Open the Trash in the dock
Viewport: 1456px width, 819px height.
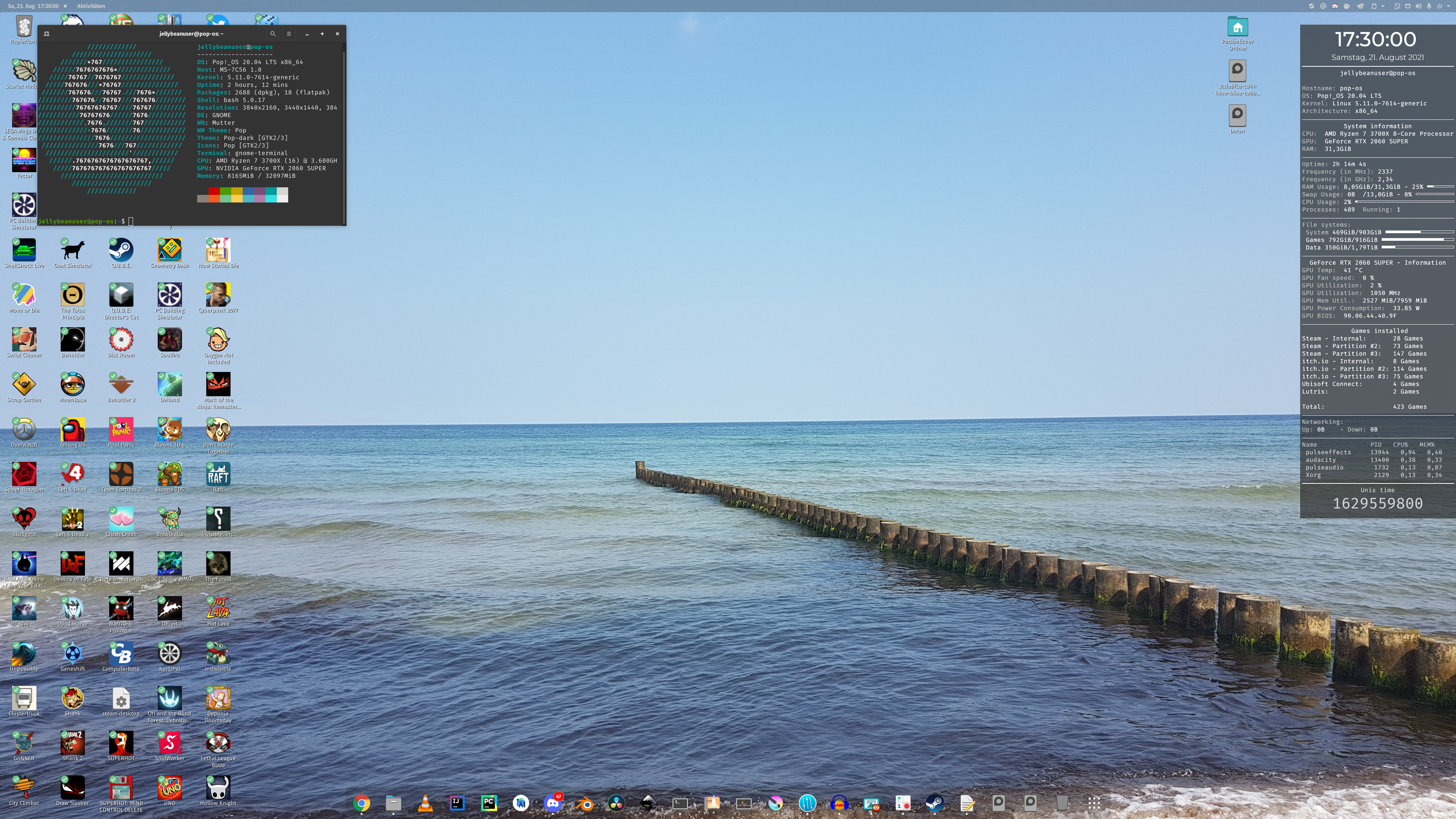pyautogui.click(x=1062, y=803)
